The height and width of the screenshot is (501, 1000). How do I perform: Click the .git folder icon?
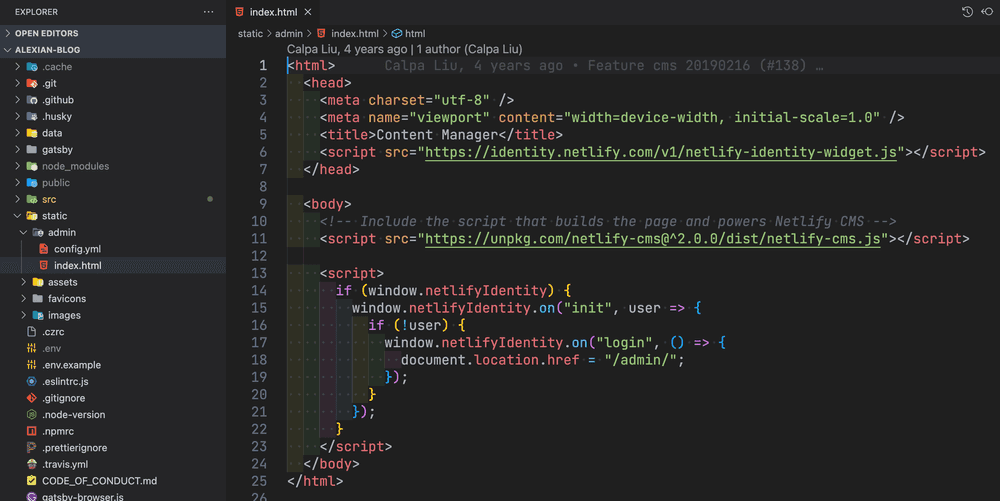click(32, 83)
